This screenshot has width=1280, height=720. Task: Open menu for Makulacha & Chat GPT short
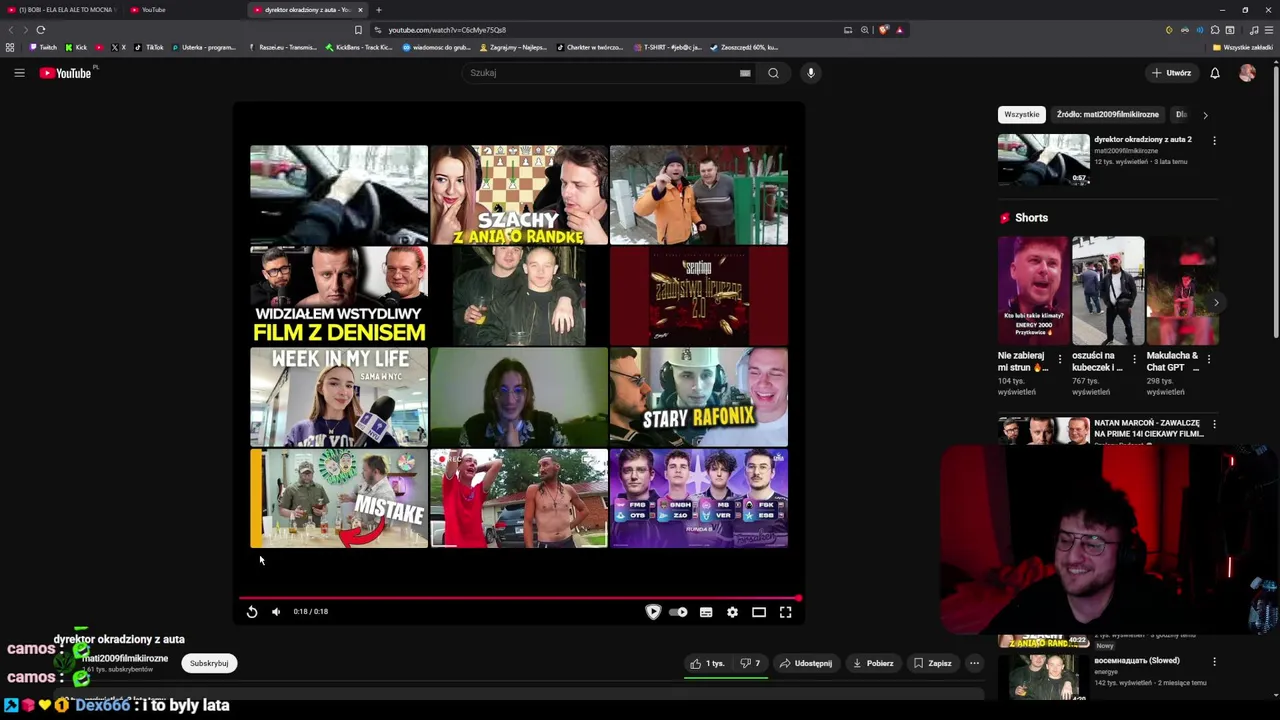pyautogui.click(x=1209, y=359)
